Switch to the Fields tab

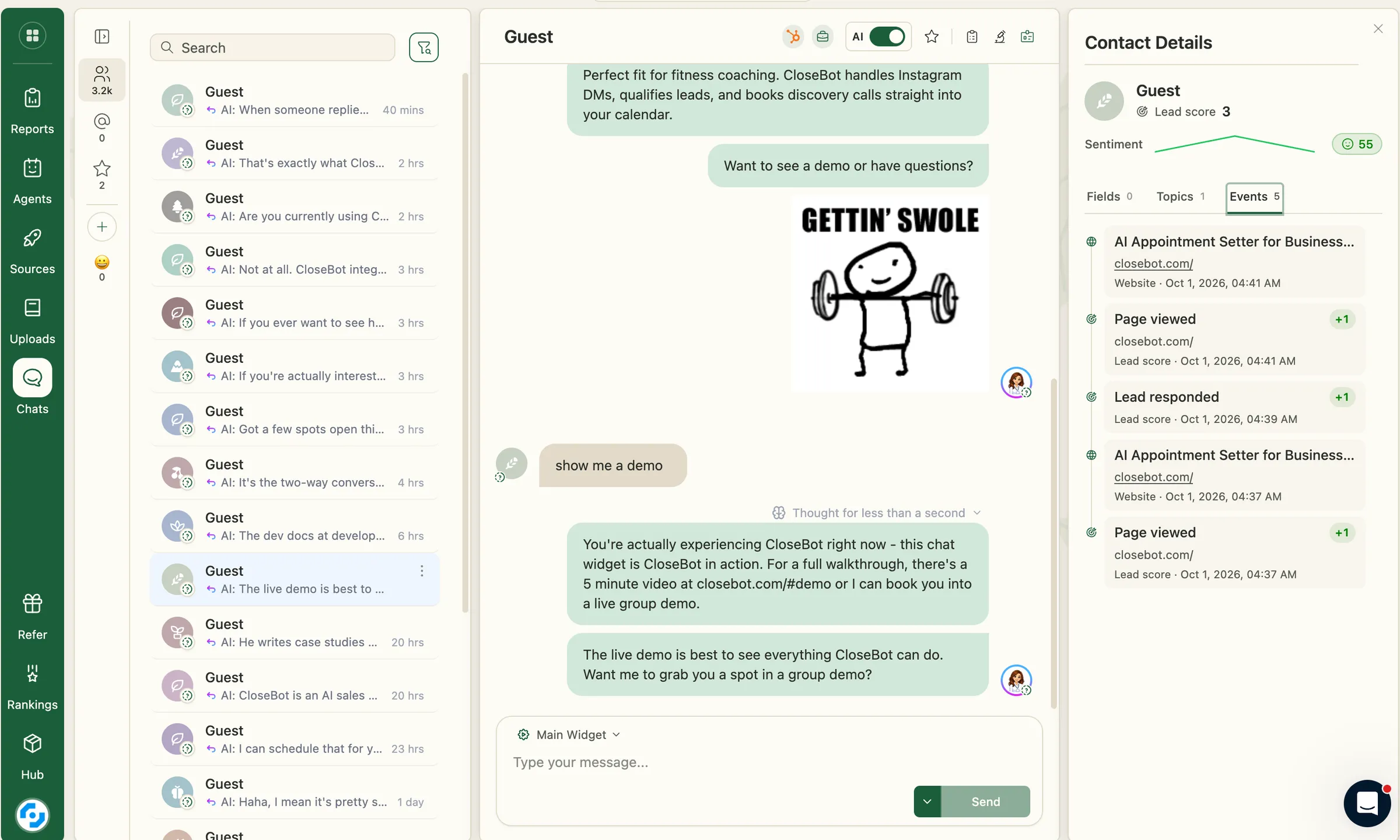1109,197
